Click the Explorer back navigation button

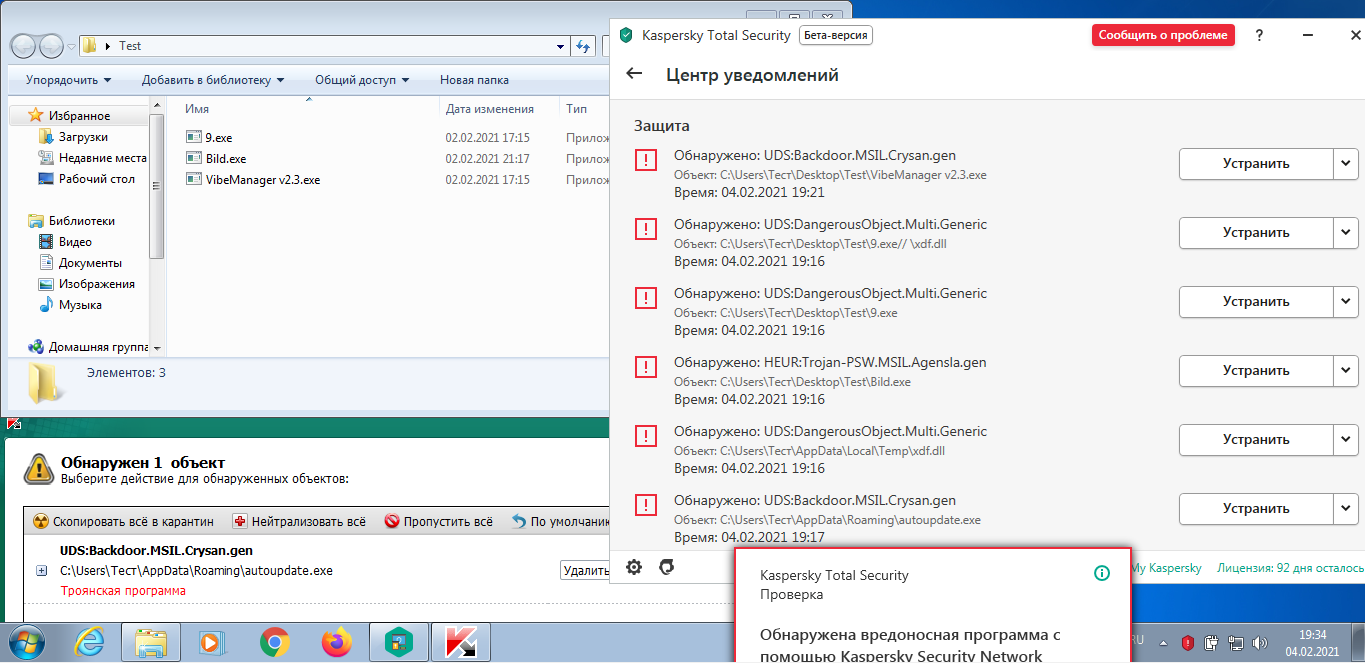click(24, 46)
